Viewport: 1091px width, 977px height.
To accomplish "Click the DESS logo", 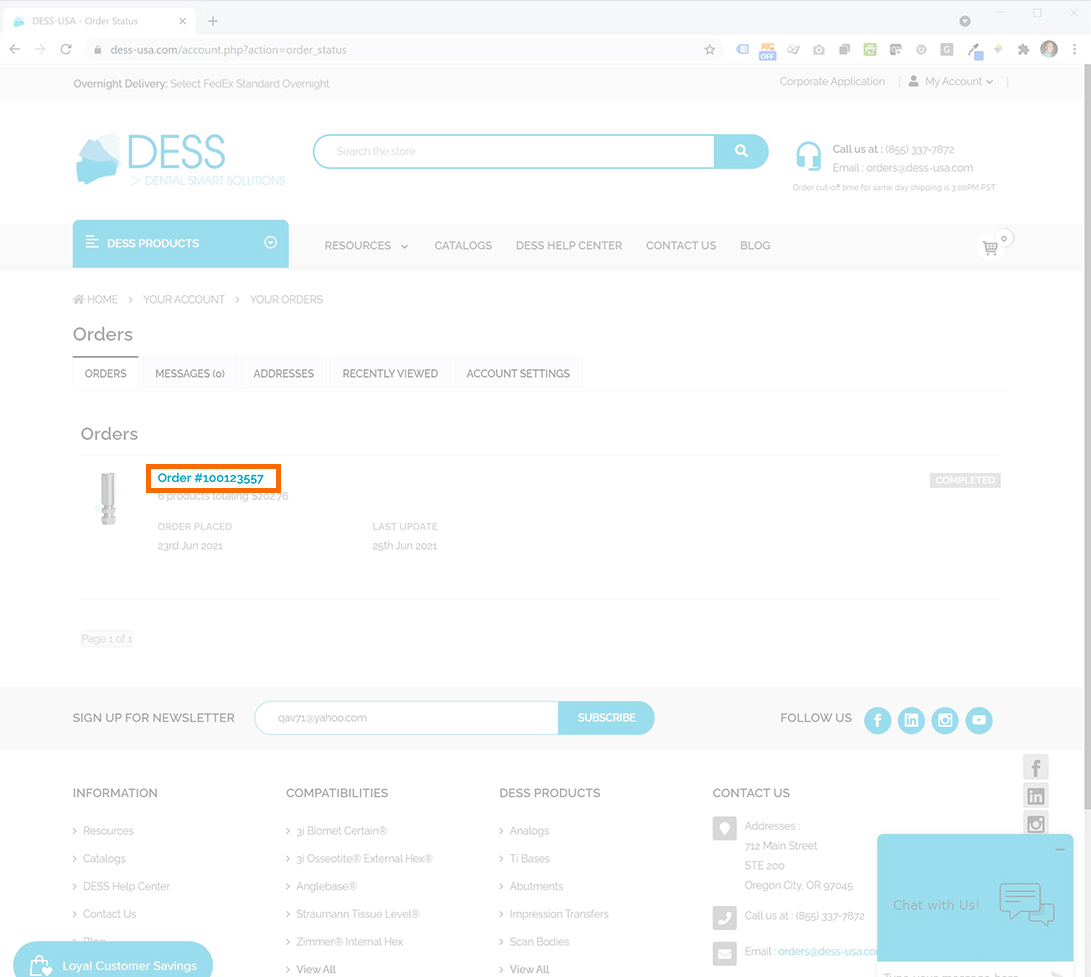I will [180, 159].
